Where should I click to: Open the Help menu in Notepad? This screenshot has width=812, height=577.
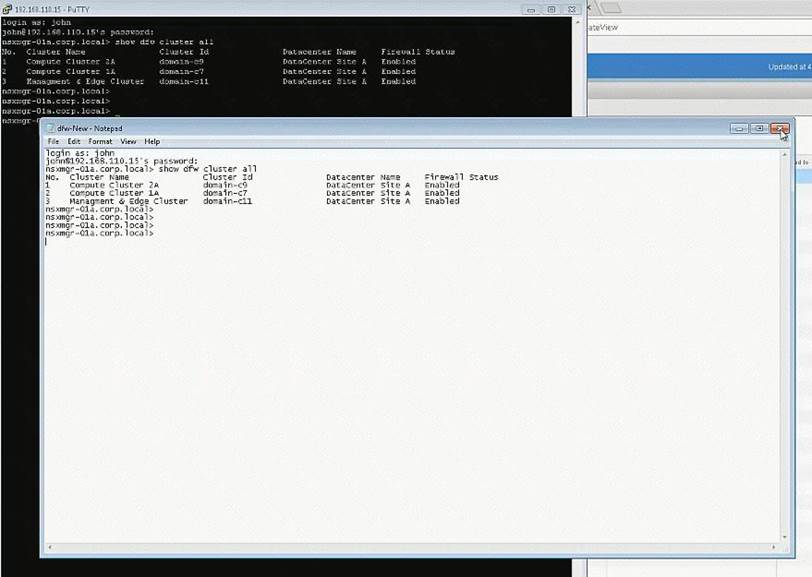[x=152, y=142]
